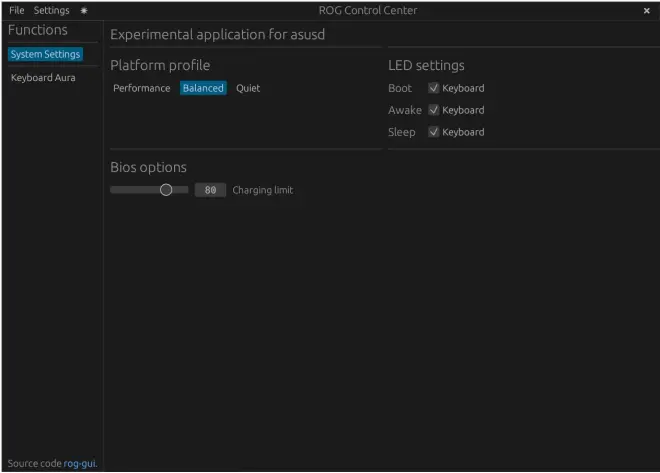The width and height of the screenshot is (660, 473).
Task: Toggle the sun theme icon
Action: tap(84, 11)
